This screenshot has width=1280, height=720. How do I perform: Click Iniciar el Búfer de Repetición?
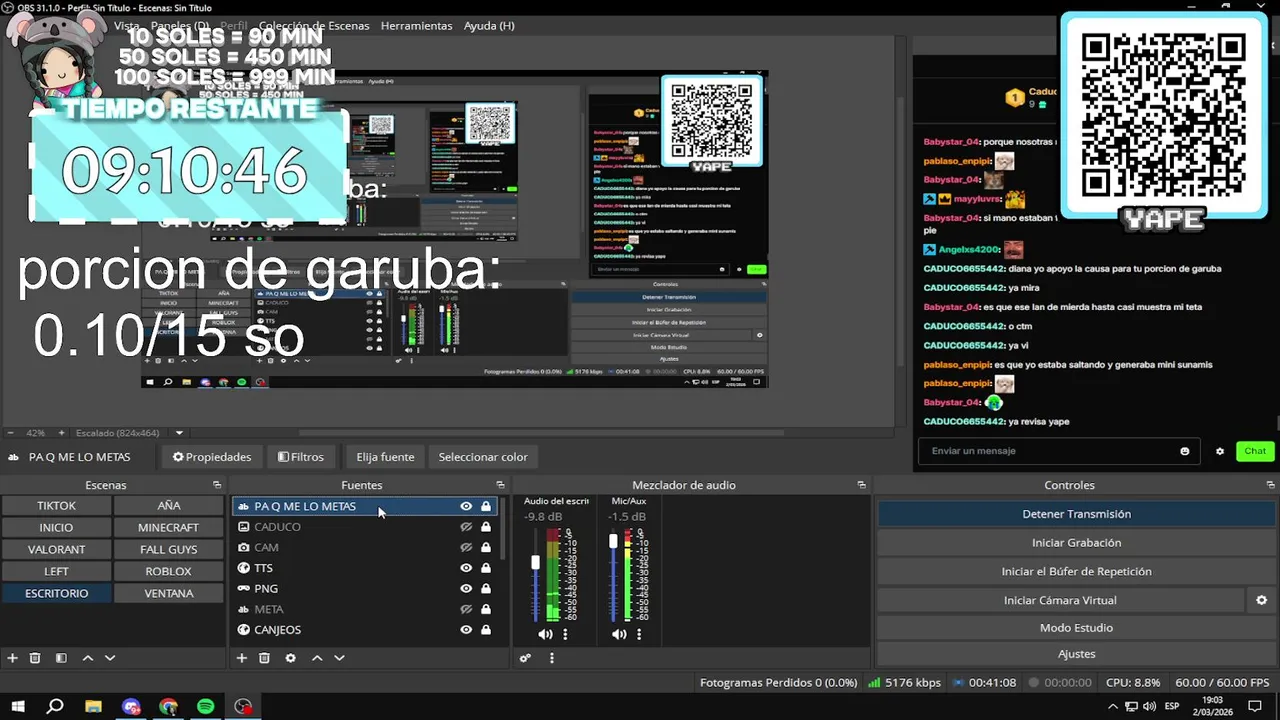(1076, 572)
